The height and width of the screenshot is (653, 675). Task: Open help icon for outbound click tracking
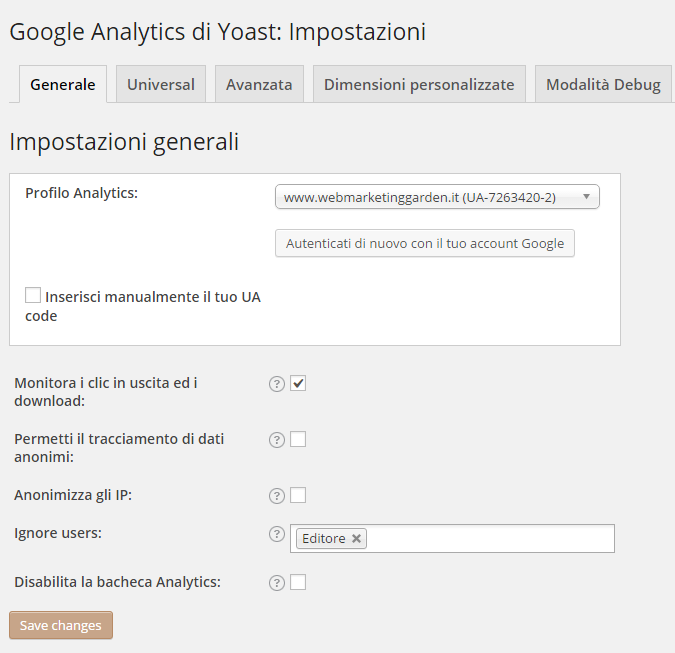coord(277,384)
